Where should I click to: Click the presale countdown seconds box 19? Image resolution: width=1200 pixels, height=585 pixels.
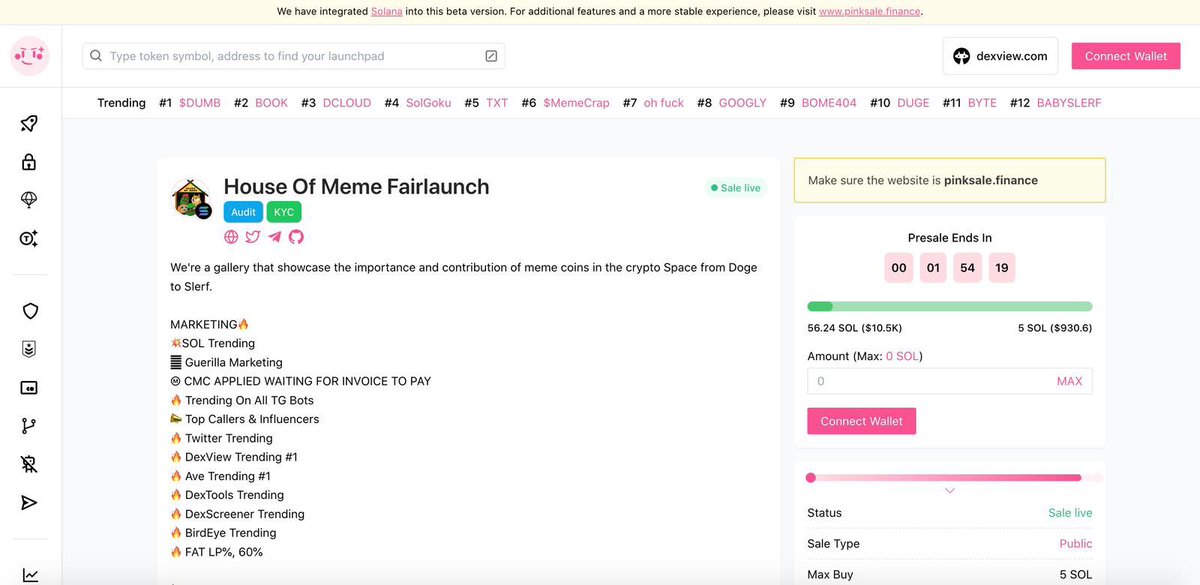tap(1003, 268)
